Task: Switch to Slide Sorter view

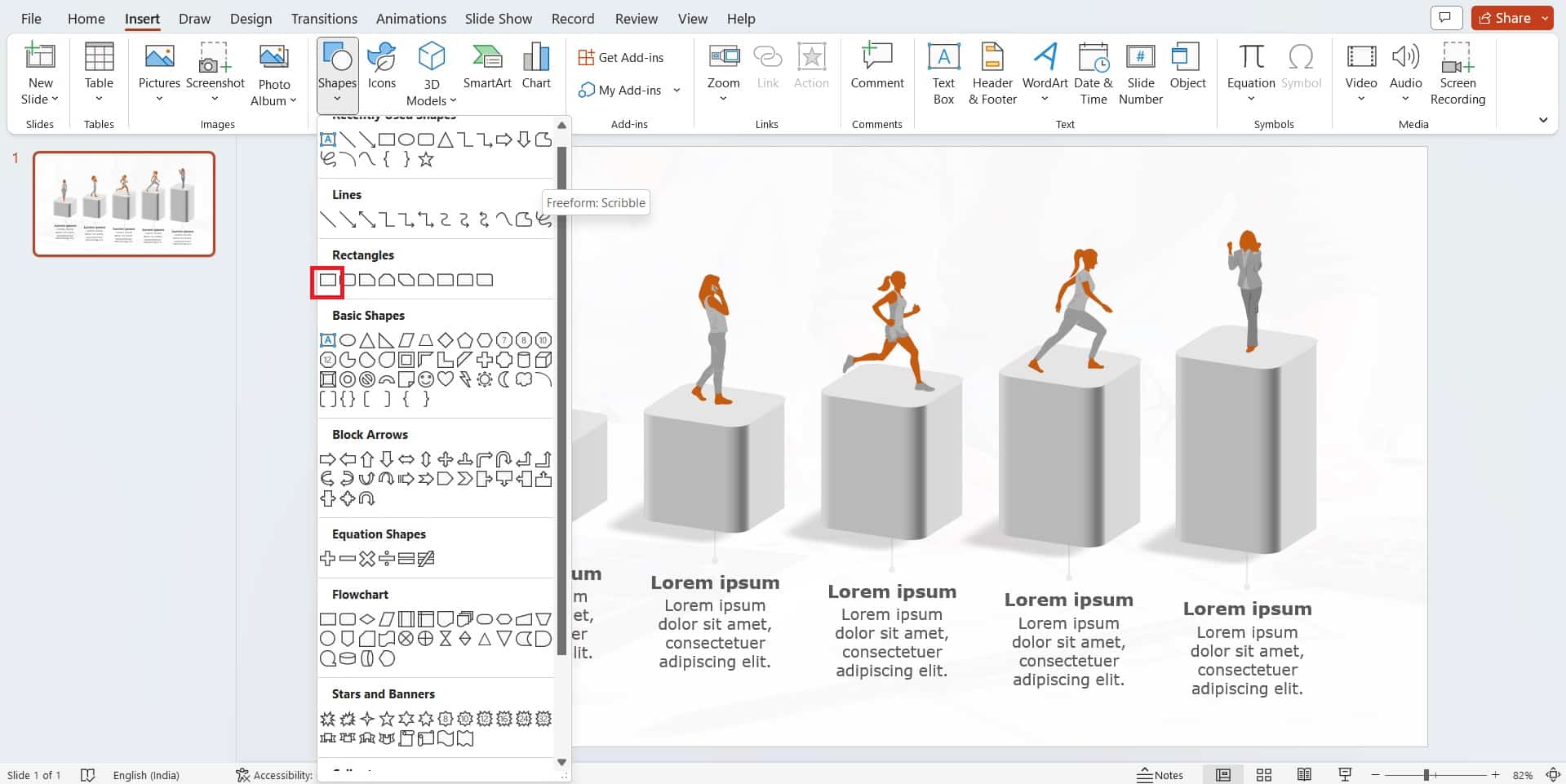Action: [1263, 774]
